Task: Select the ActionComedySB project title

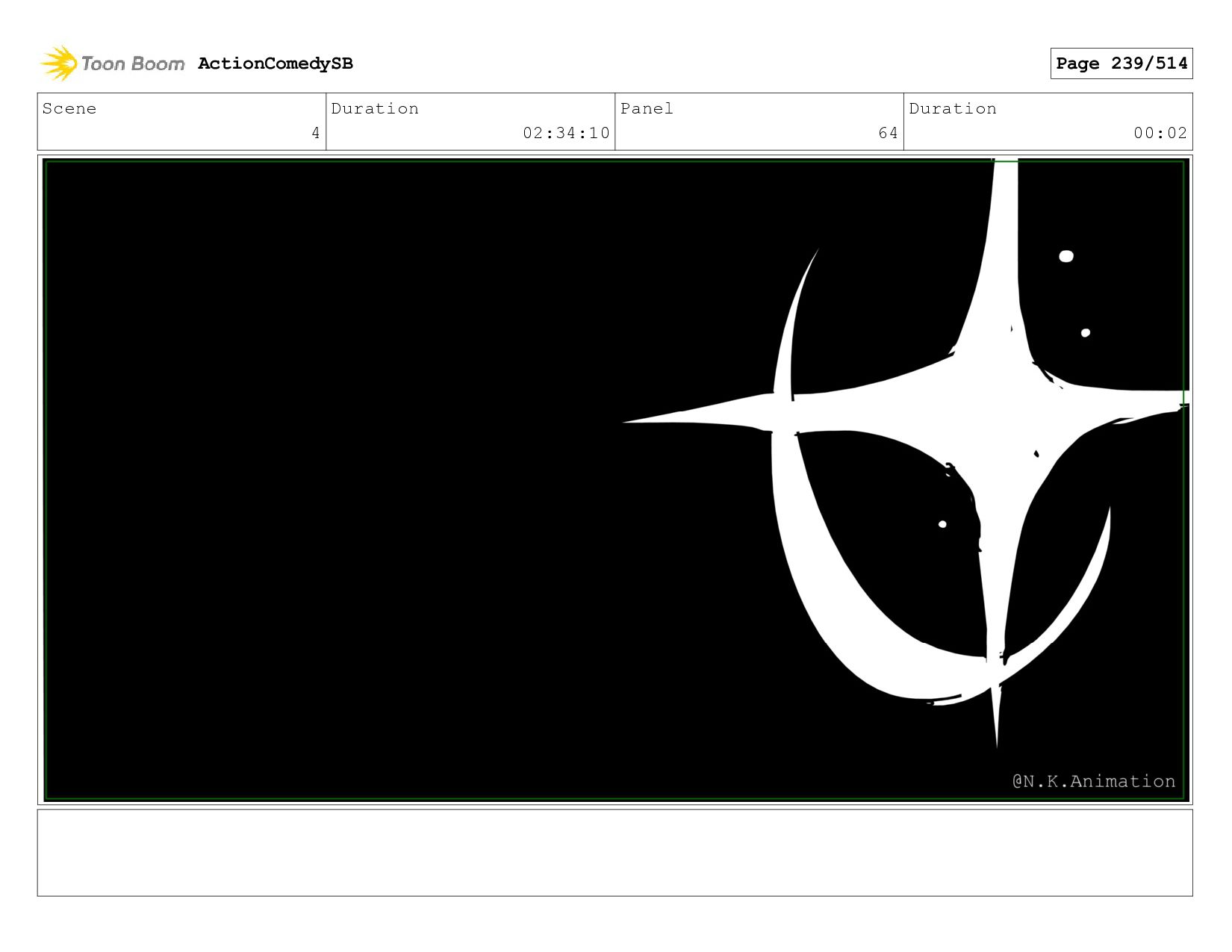Action: (x=276, y=63)
